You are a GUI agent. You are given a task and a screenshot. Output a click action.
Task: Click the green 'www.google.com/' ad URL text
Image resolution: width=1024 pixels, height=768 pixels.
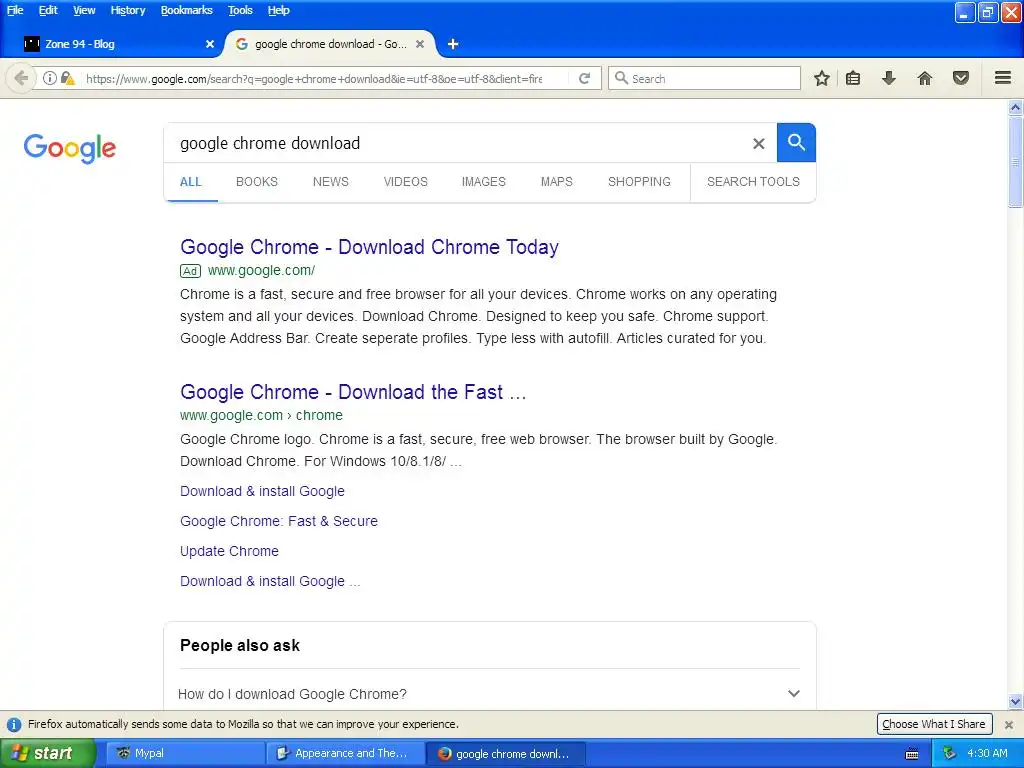coord(261,270)
